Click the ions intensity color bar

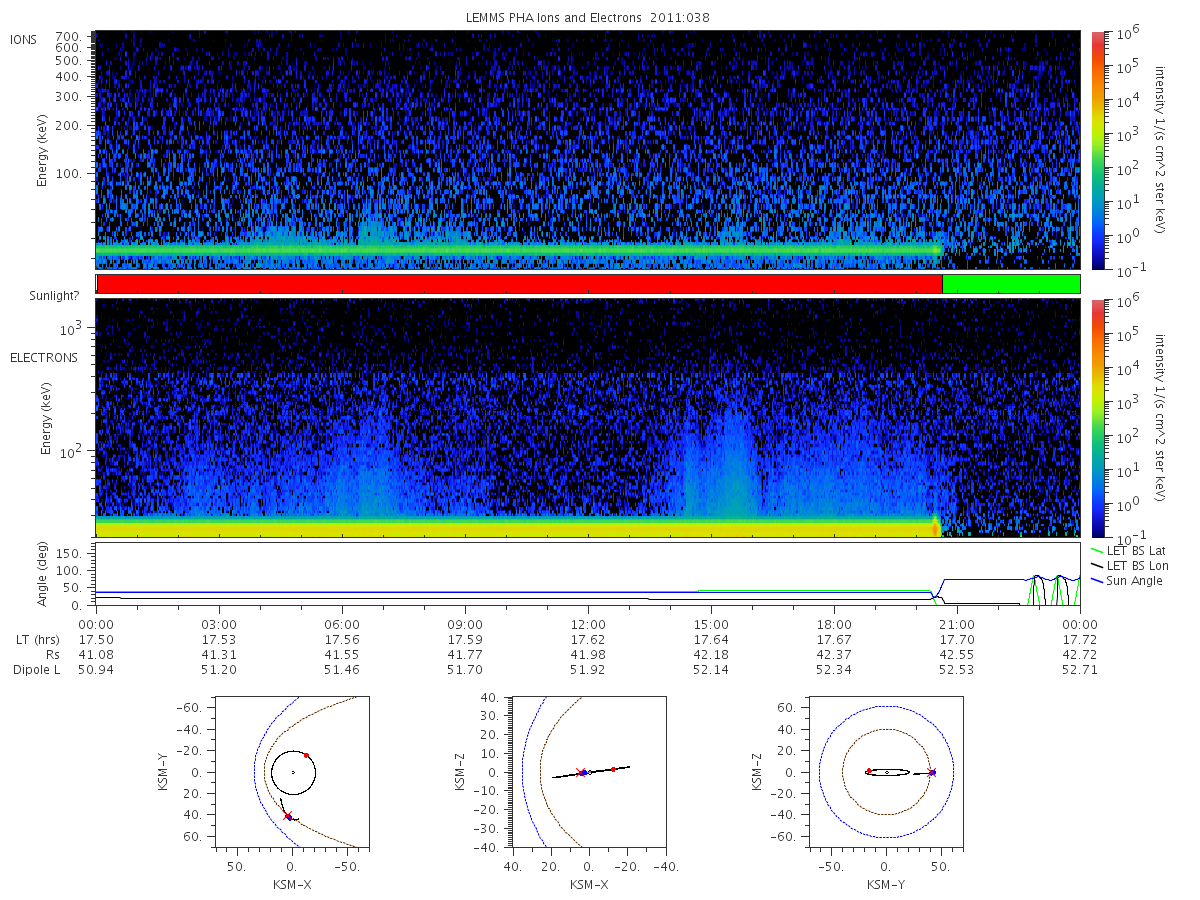(x=1097, y=150)
